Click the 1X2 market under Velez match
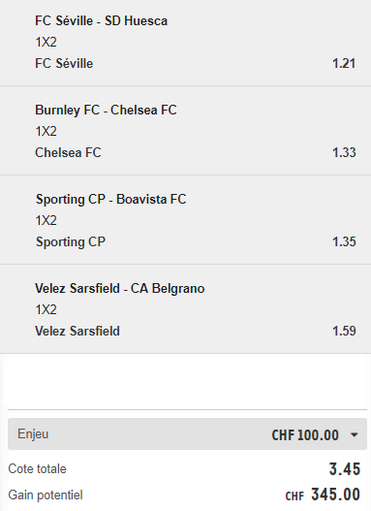 tap(46, 310)
